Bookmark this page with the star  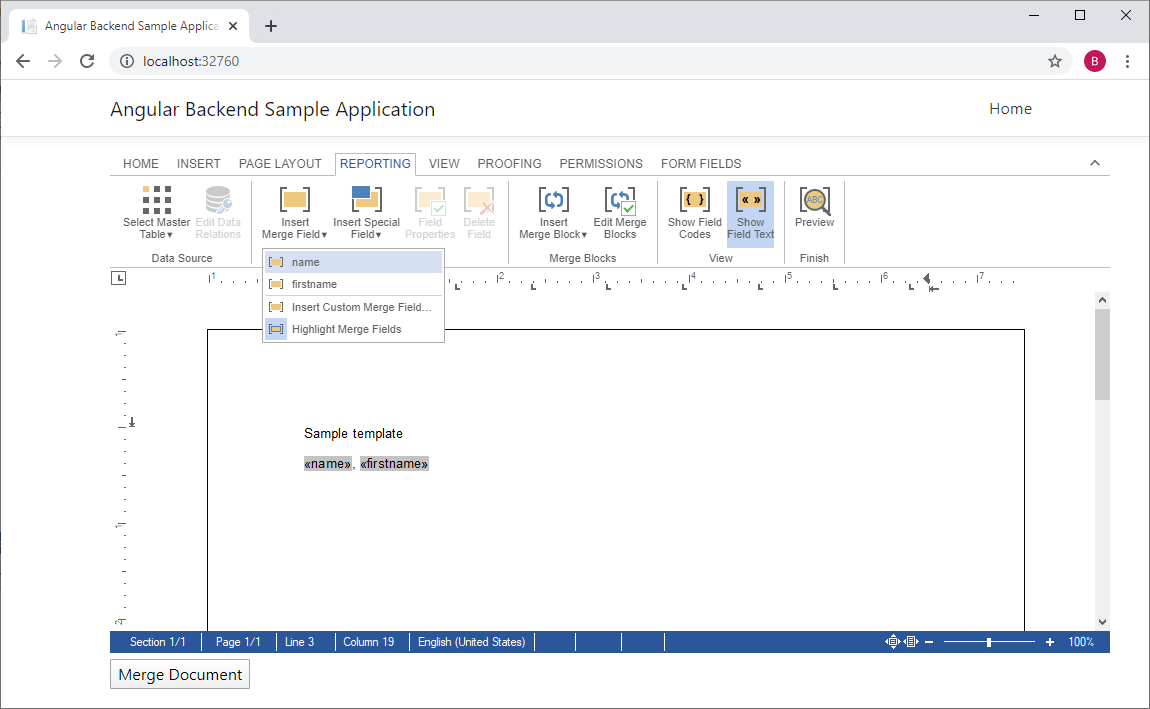1055,61
